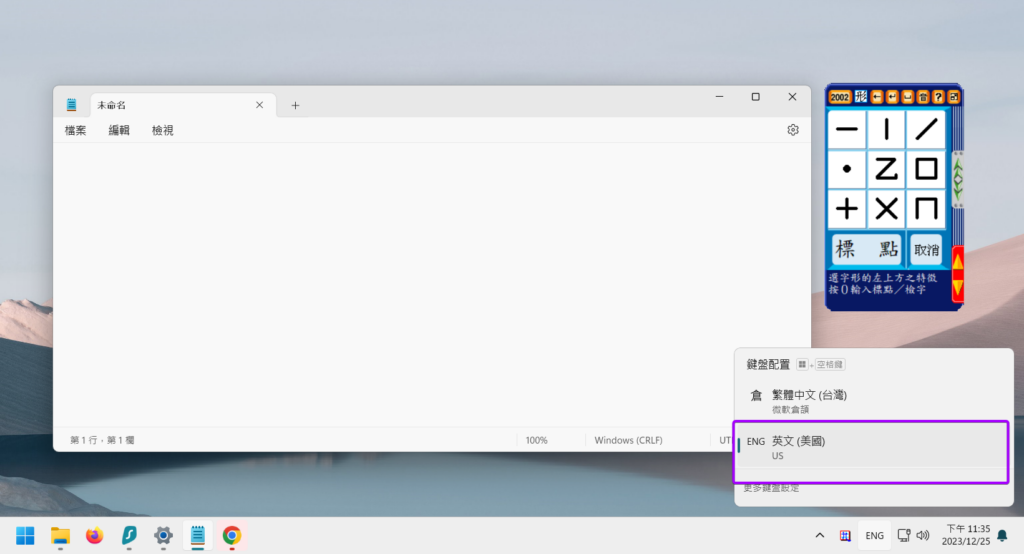Select 繁體中文 (台灣) 微軟倉頡 keyboard layout
This screenshot has height=554, width=1024.
872,401
